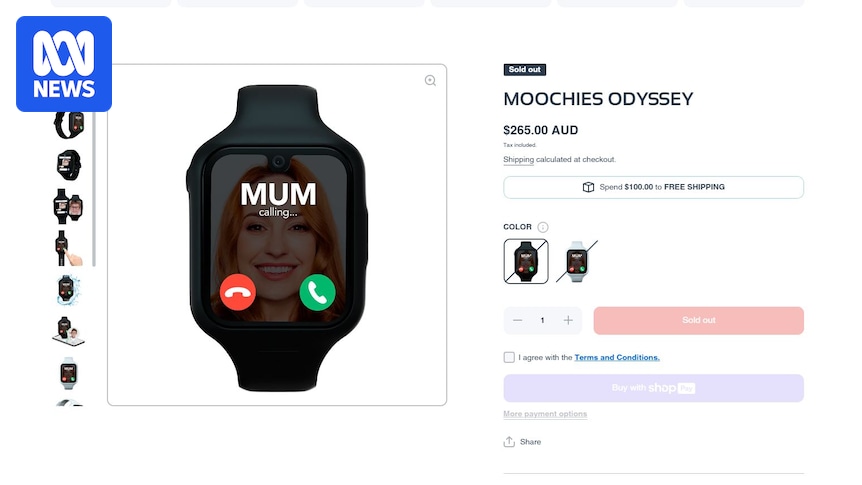The width and height of the screenshot is (862, 485).
Task: Click the pink Sold out button
Action: [699, 321]
